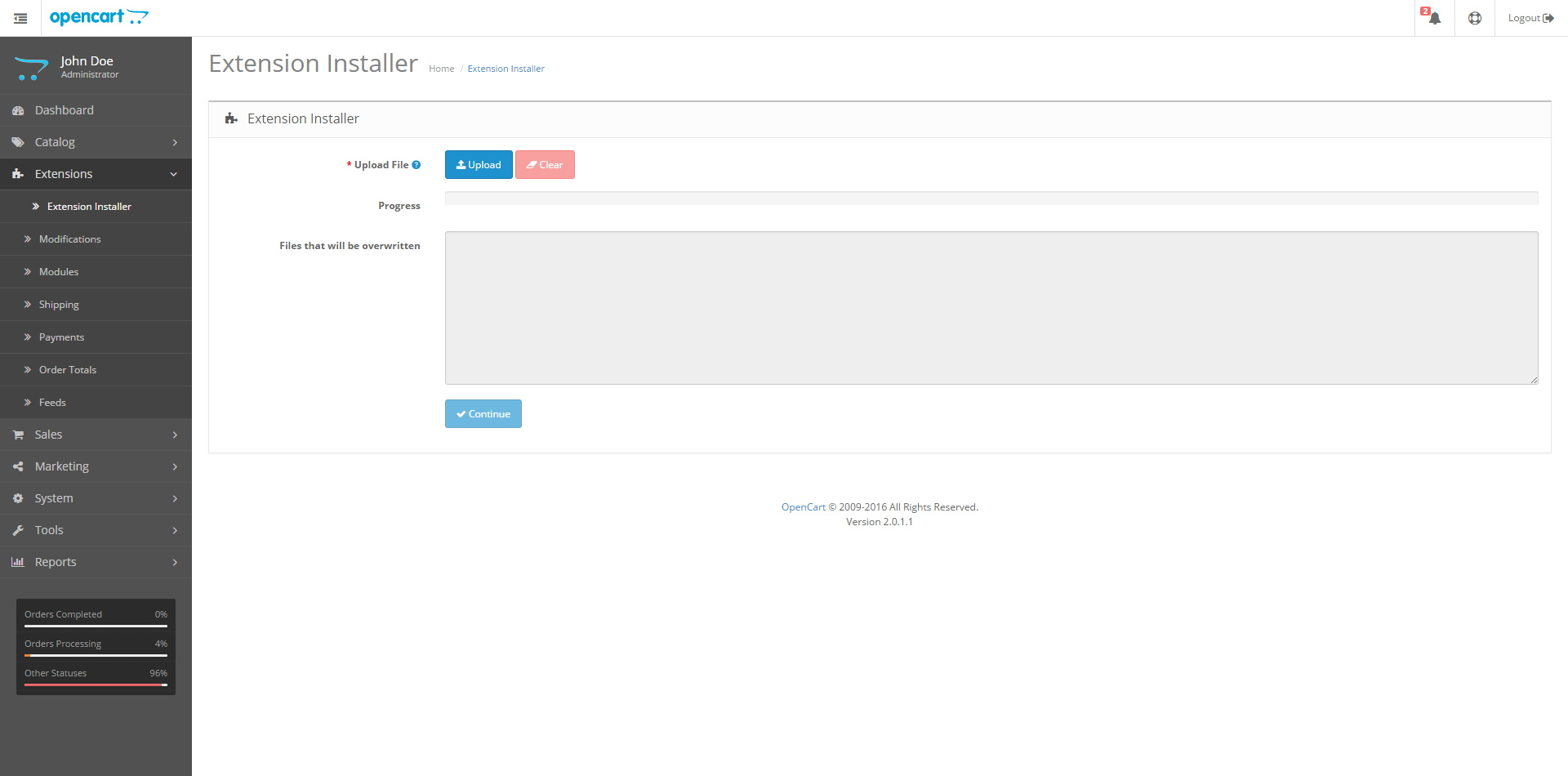Viewport: 1568px width, 776px height.
Task: Follow the Home breadcrumb link
Action: (x=441, y=69)
